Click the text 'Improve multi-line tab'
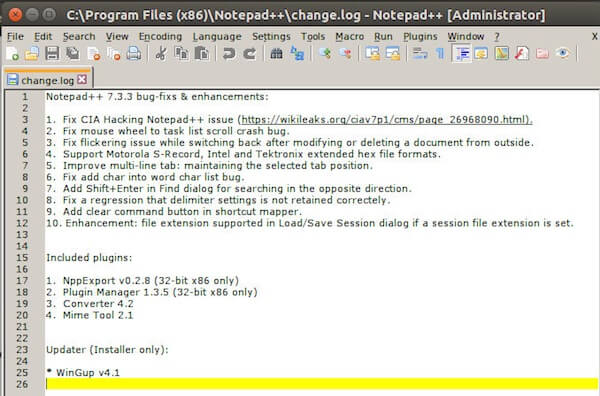600x396 pixels. (121, 166)
